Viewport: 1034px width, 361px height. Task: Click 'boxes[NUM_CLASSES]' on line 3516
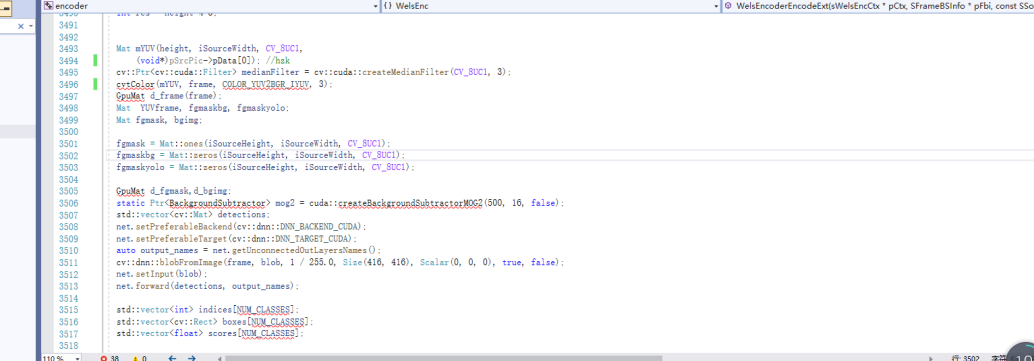pos(266,322)
